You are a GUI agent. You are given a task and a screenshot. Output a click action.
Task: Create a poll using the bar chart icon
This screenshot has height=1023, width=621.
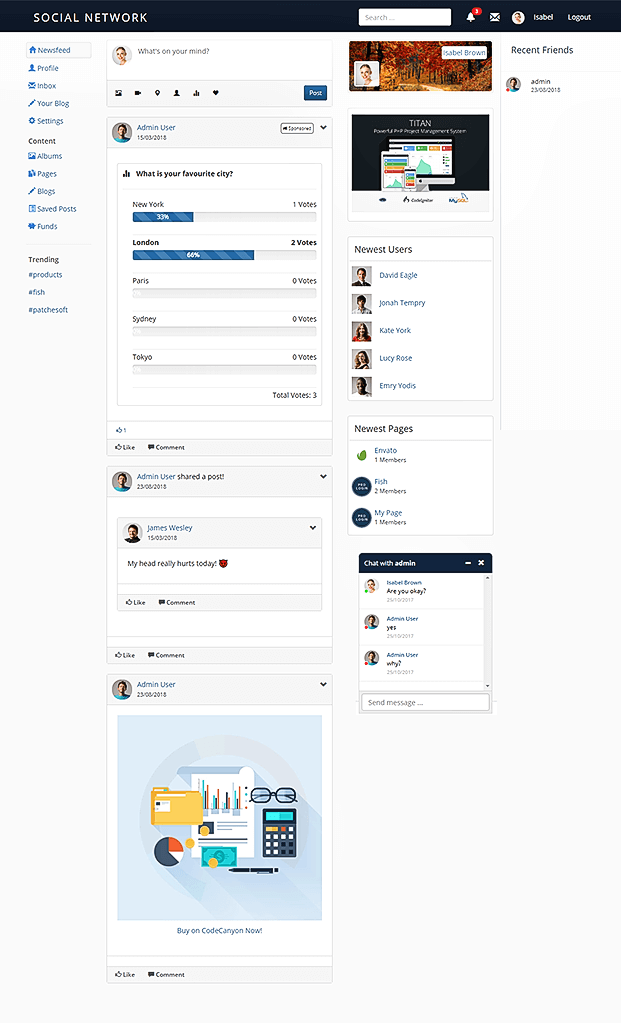pos(196,93)
